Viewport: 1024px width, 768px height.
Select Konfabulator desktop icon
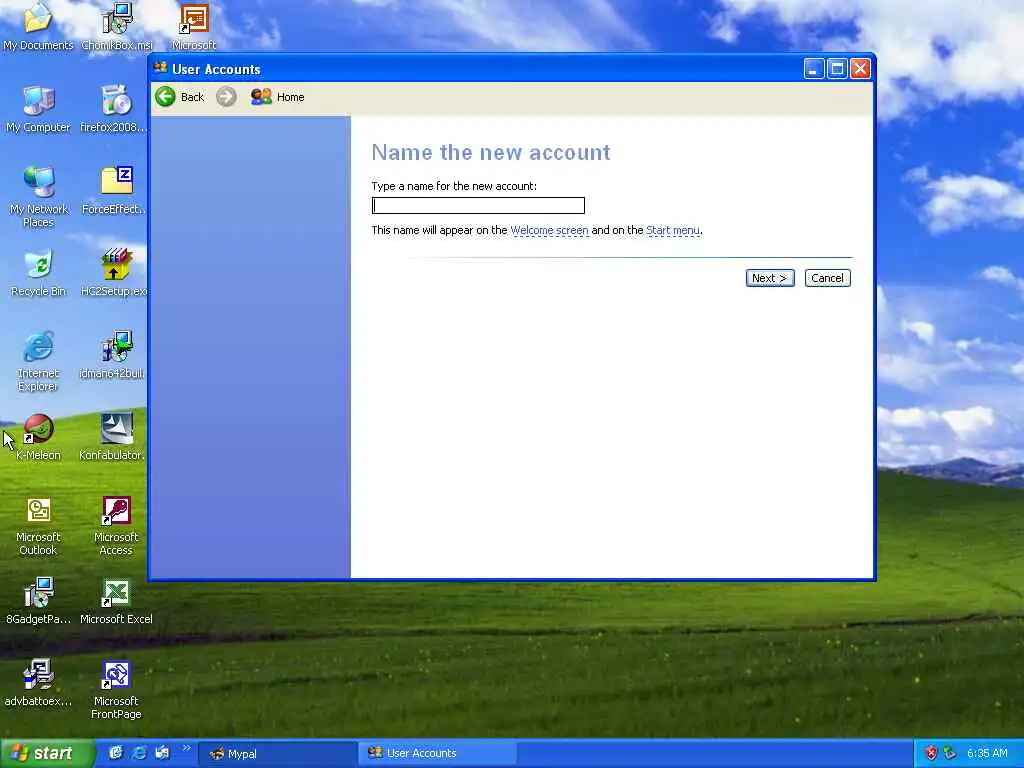(x=112, y=437)
